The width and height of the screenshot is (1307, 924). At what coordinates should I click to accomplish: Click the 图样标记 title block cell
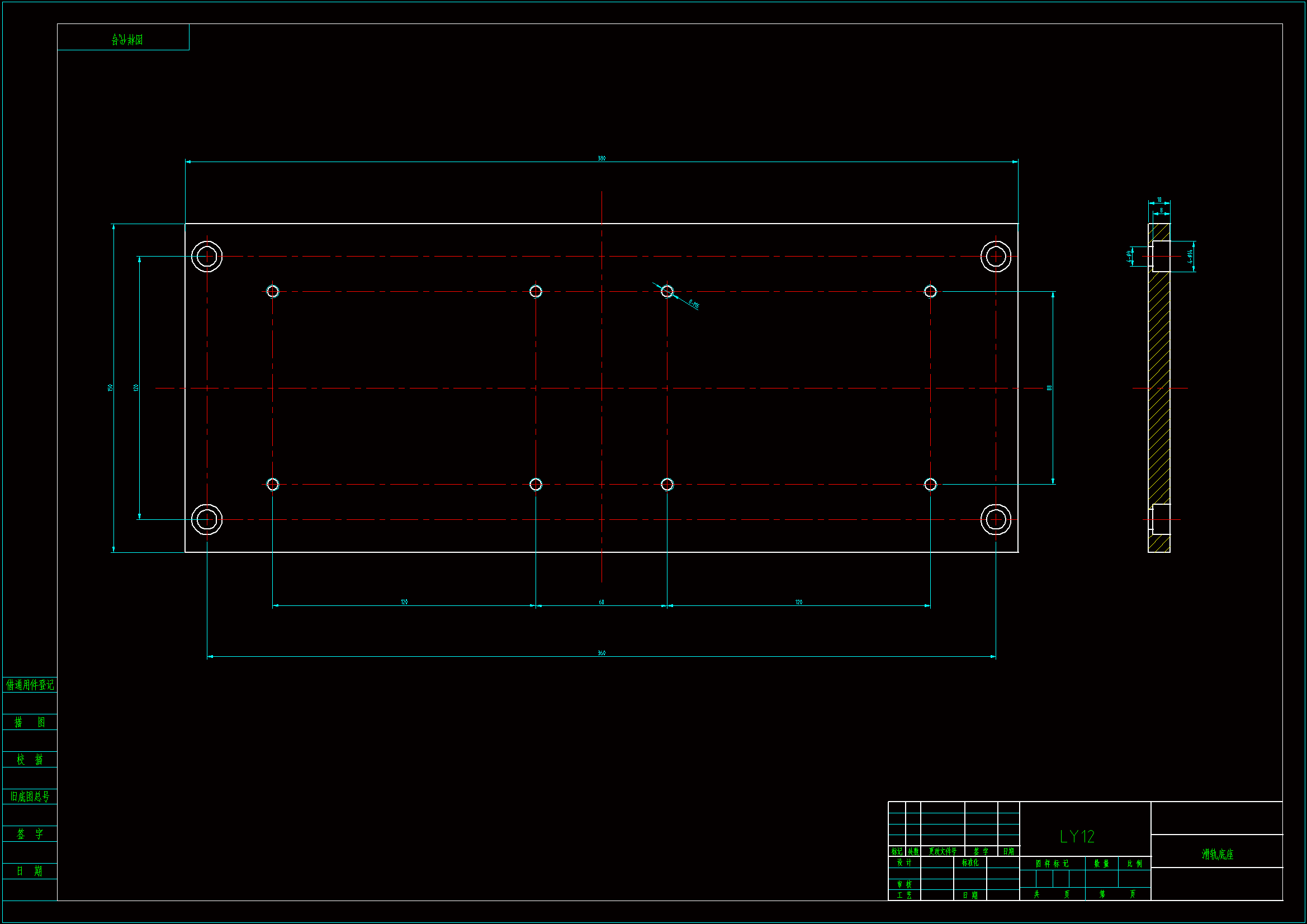coord(1052,864)
